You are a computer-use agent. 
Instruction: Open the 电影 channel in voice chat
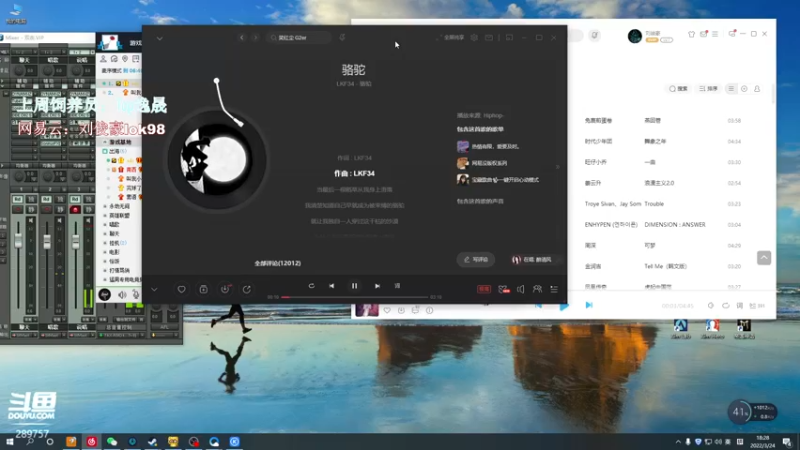[x=114, y=252]
